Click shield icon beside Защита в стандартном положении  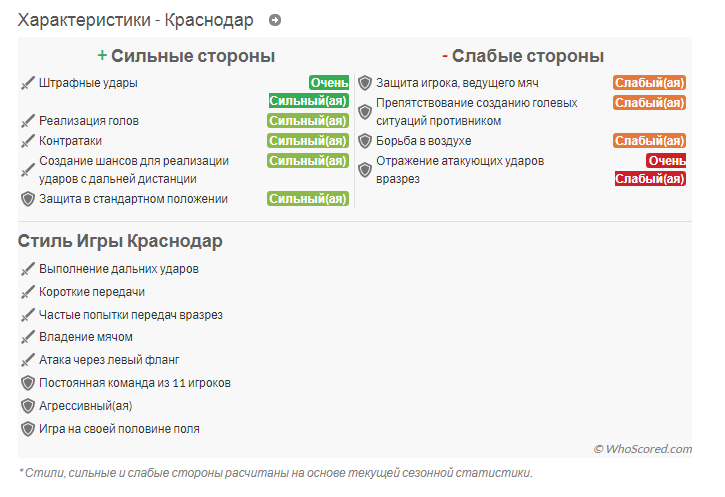click(28, 199)
